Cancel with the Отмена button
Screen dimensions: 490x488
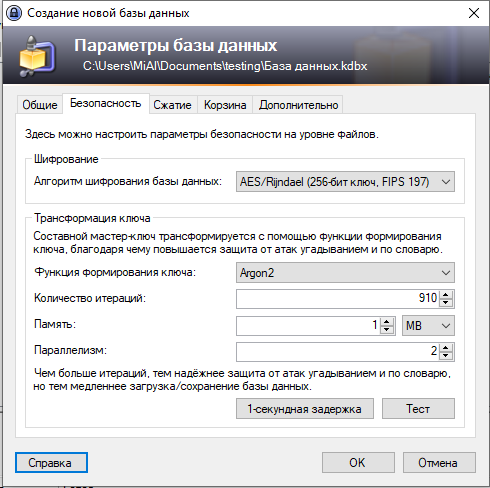(439, 462)
